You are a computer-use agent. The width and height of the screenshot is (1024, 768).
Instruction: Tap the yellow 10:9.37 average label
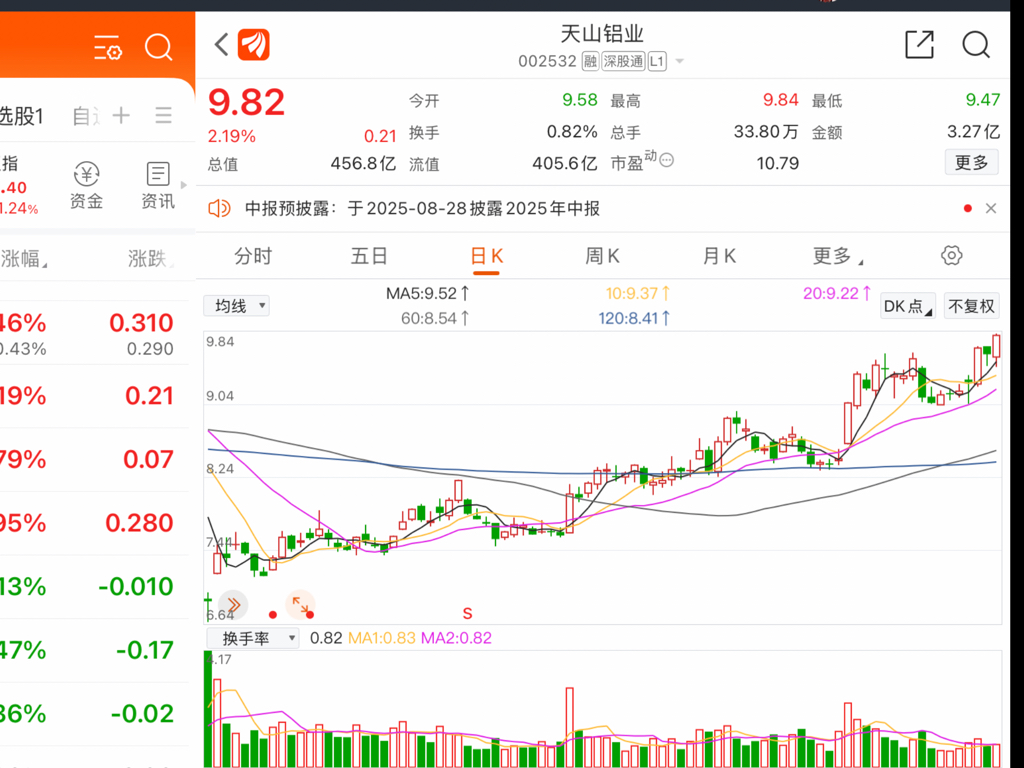point(637,293)
